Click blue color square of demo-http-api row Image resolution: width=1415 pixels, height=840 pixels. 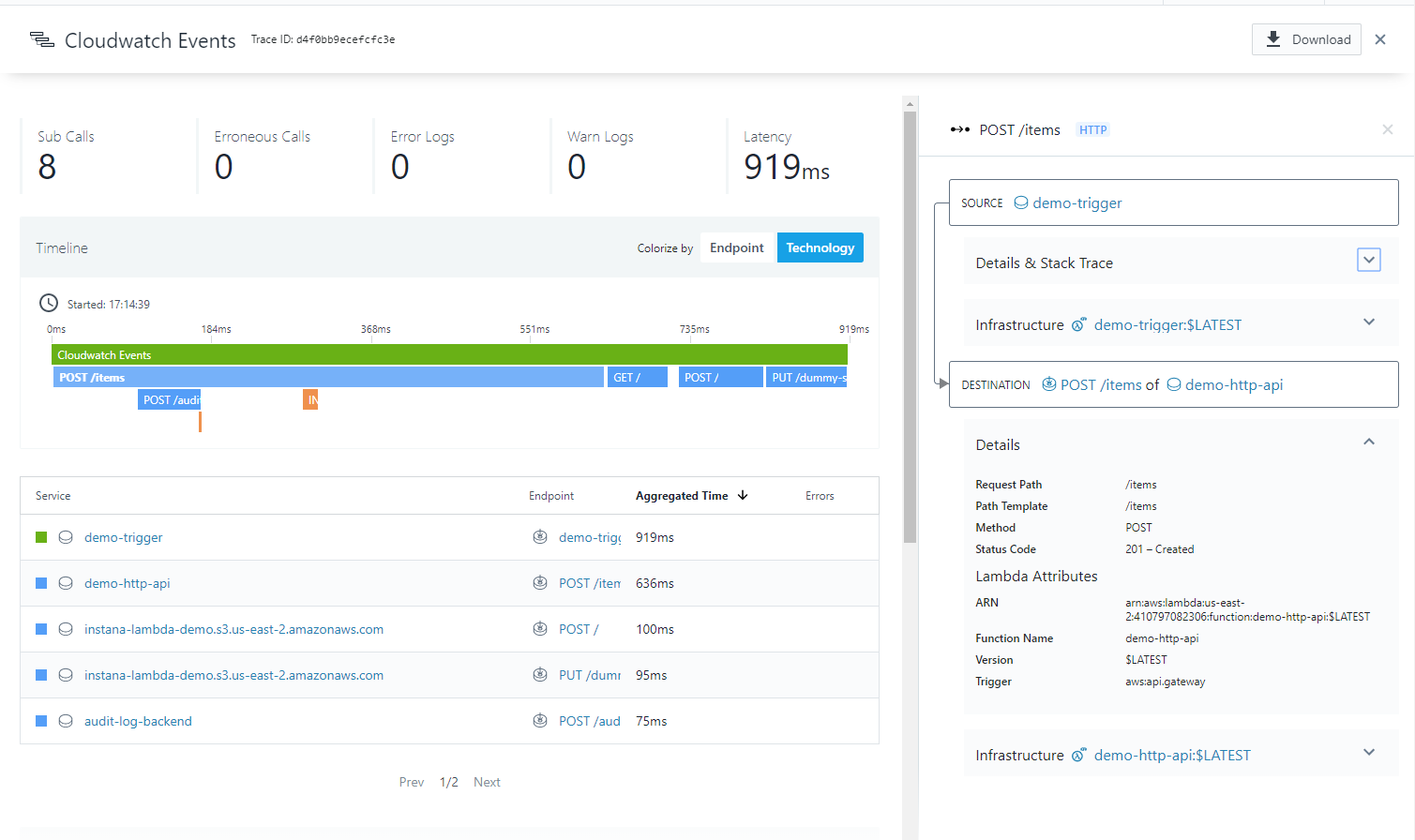pyautogui.click(x=41, y=583)
